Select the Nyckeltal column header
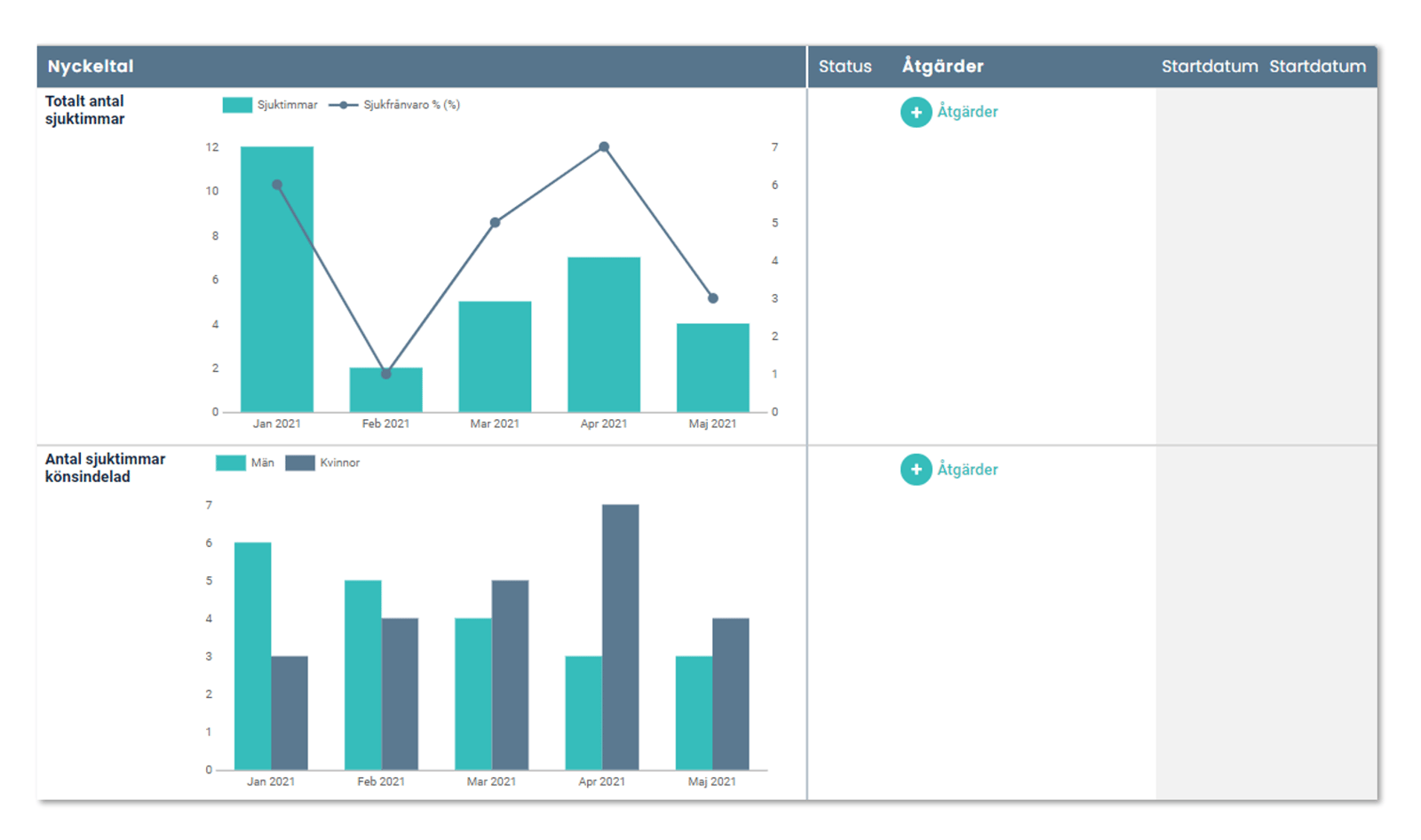 91,67
